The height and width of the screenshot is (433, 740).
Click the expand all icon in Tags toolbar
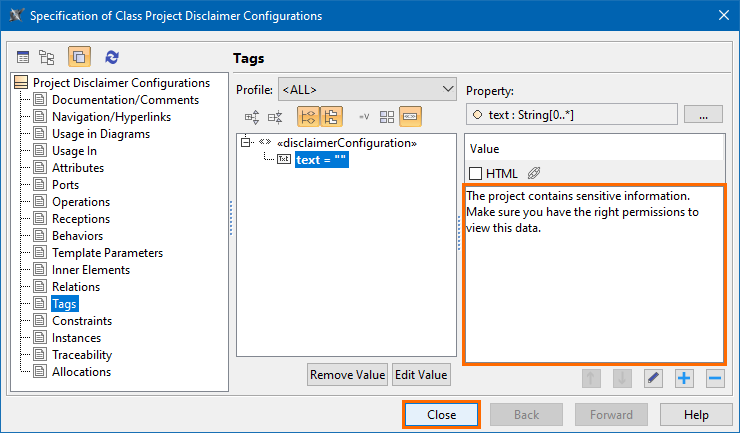[x=252, y=117]
